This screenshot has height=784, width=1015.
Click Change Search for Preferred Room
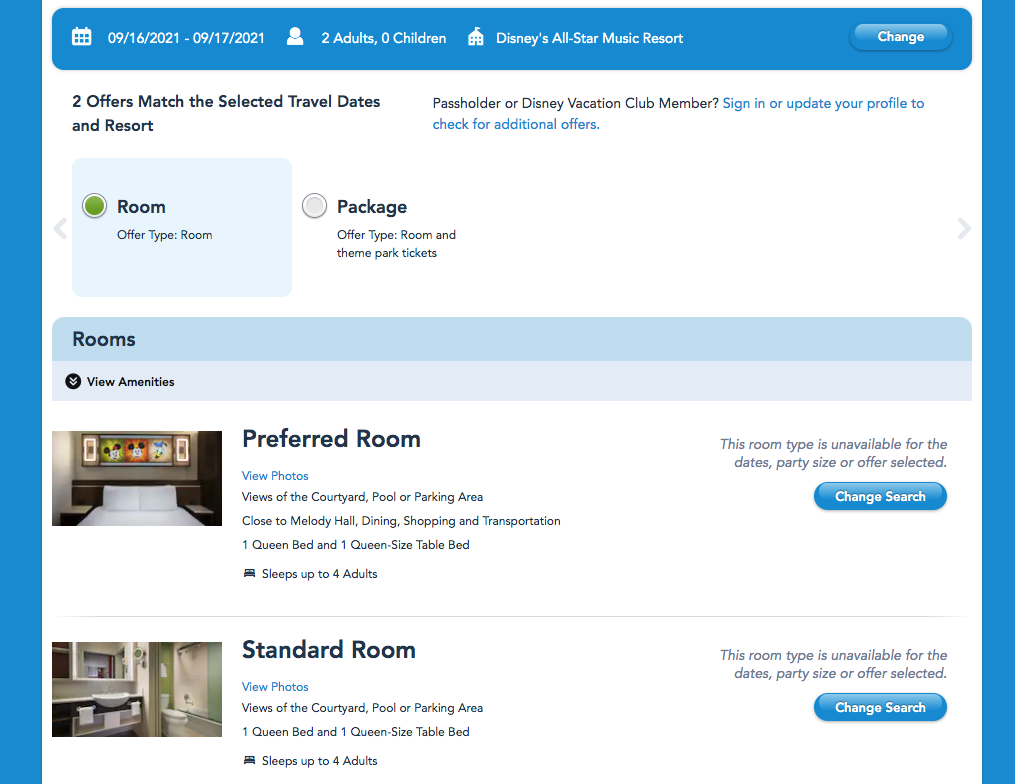880,496
